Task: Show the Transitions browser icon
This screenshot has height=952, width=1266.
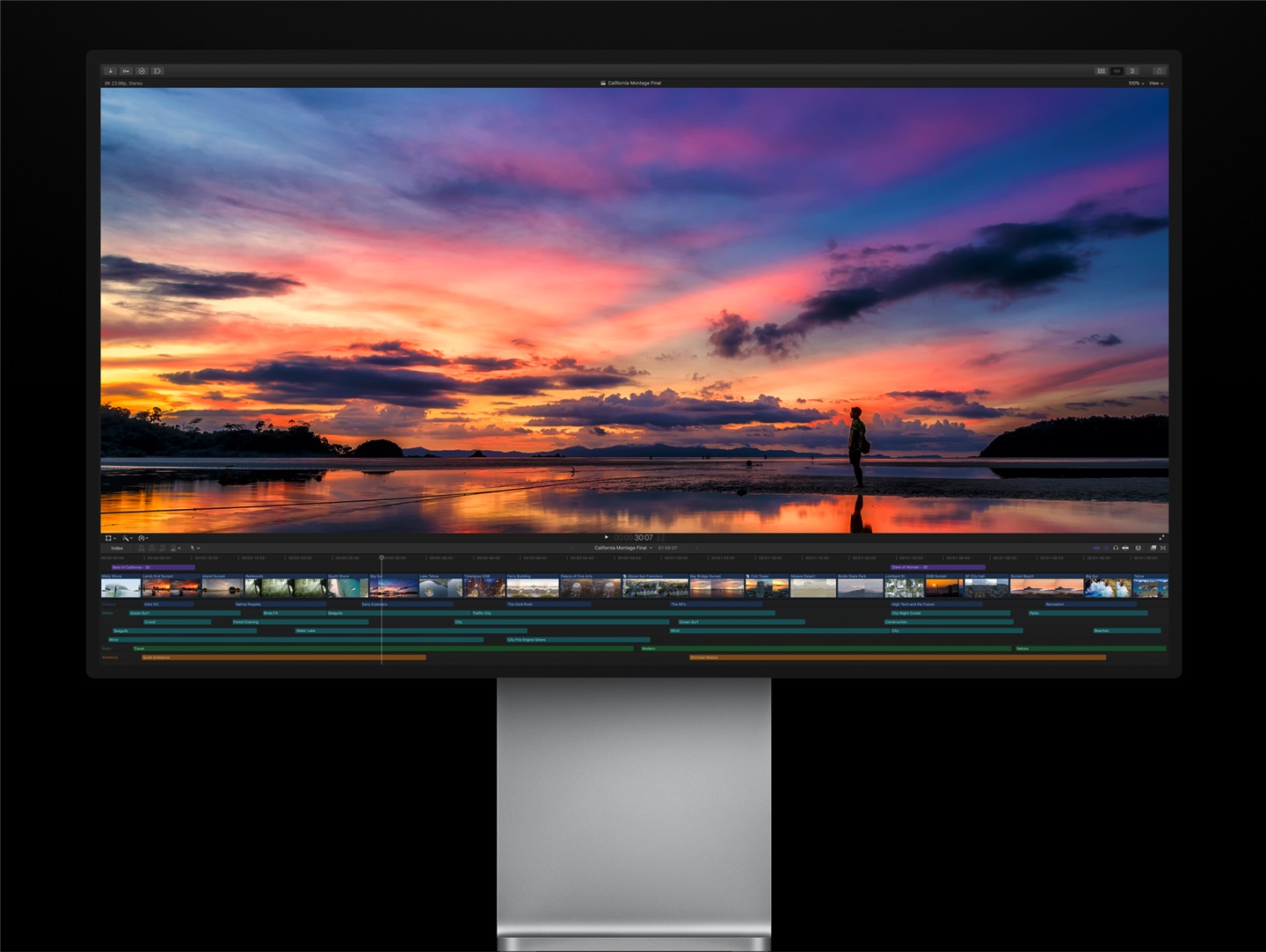Action: pyautogui.click(x=1163, y=548)
